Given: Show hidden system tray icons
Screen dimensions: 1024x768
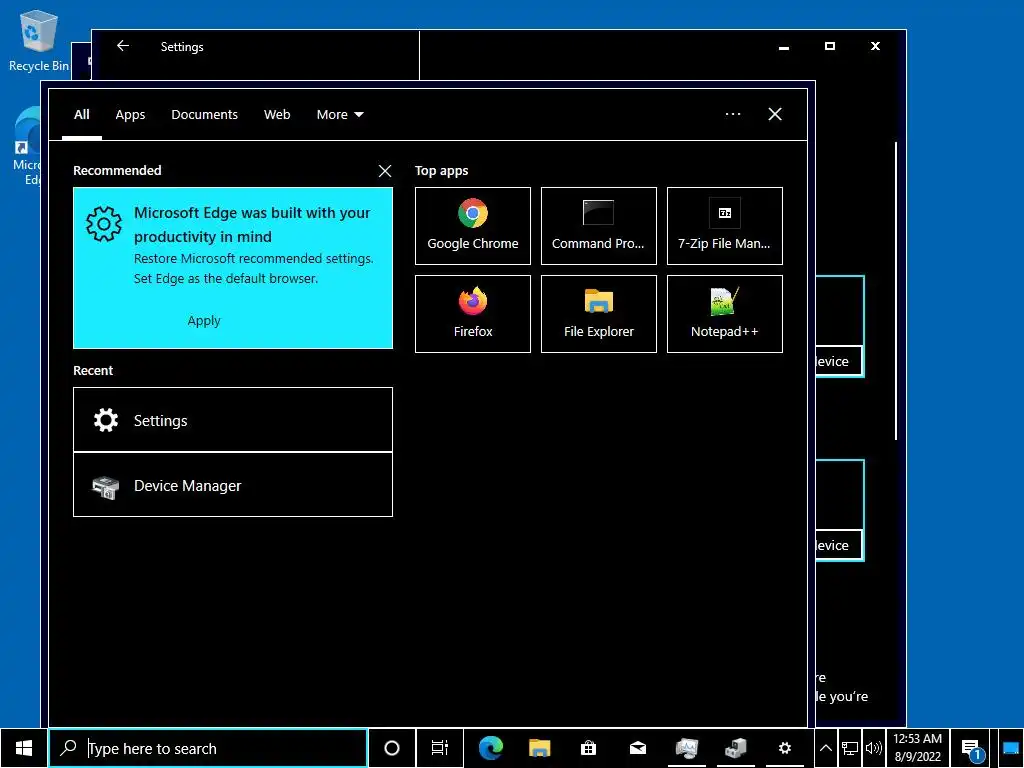Looking at the screenshot, I should tap(826, 748).
